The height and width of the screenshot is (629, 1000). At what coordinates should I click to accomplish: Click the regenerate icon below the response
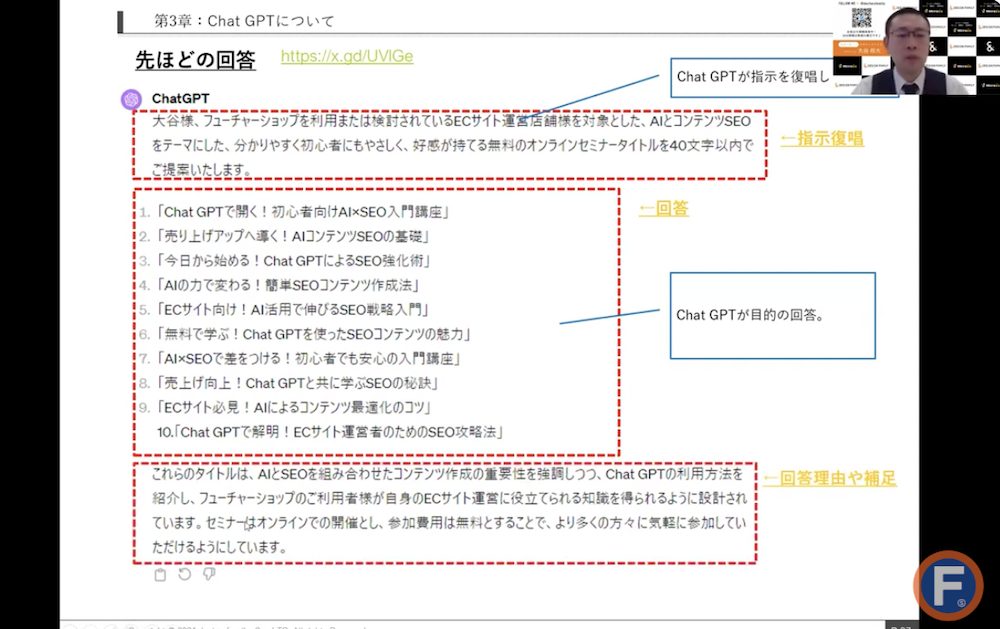click(x=184, y=574)
